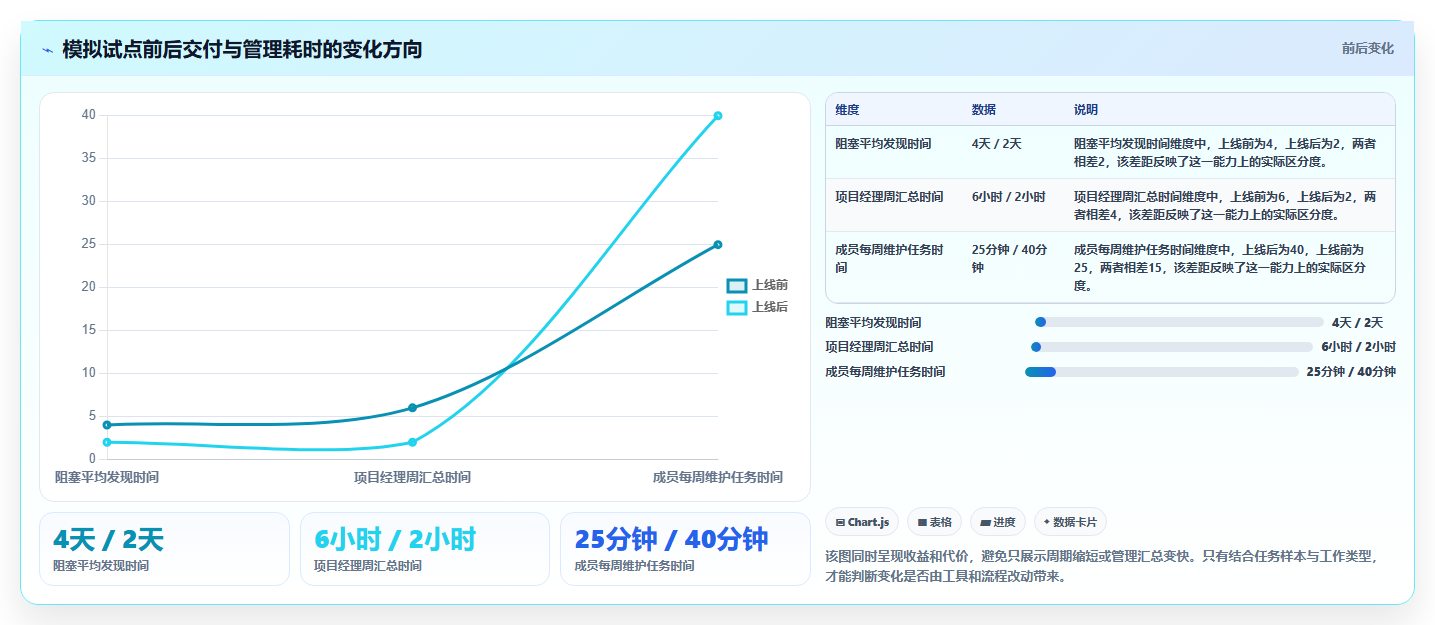Select the 表格 tag chip
The width and height of the screenshot is (1435, 625).
pos(934,522)
